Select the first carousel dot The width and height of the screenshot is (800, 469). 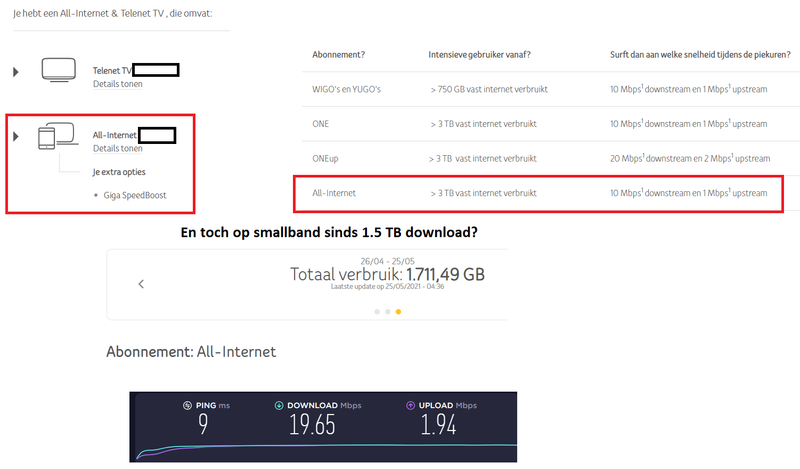[377, 311]
